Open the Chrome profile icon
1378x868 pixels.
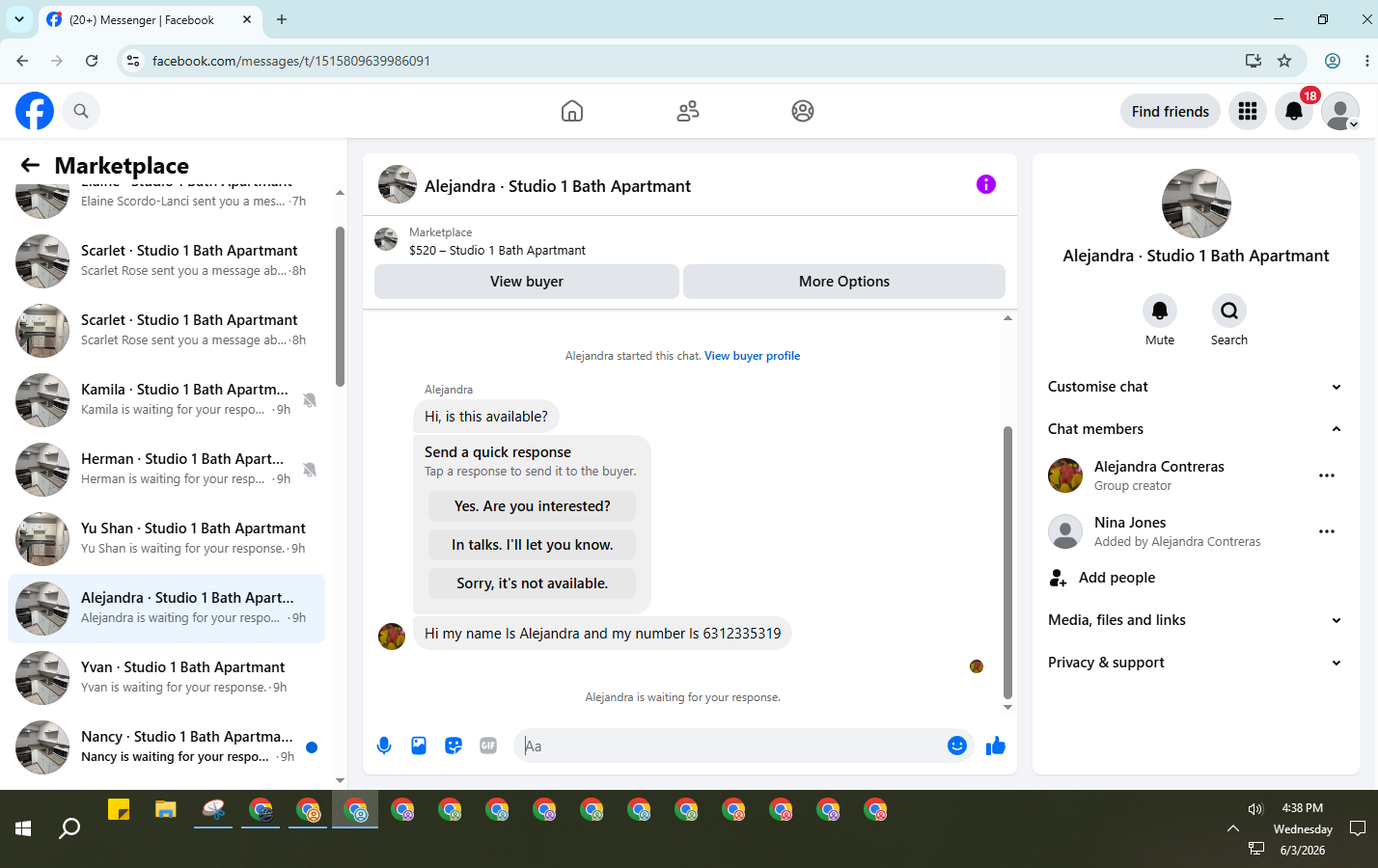[1333, 61]
